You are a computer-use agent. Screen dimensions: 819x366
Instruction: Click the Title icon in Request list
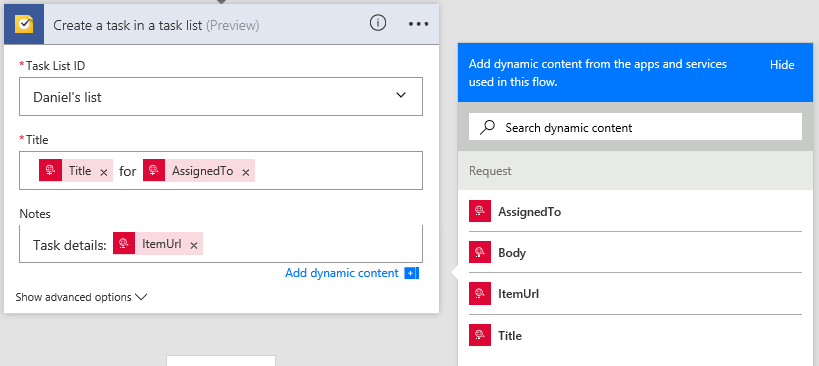click(479, 335)
